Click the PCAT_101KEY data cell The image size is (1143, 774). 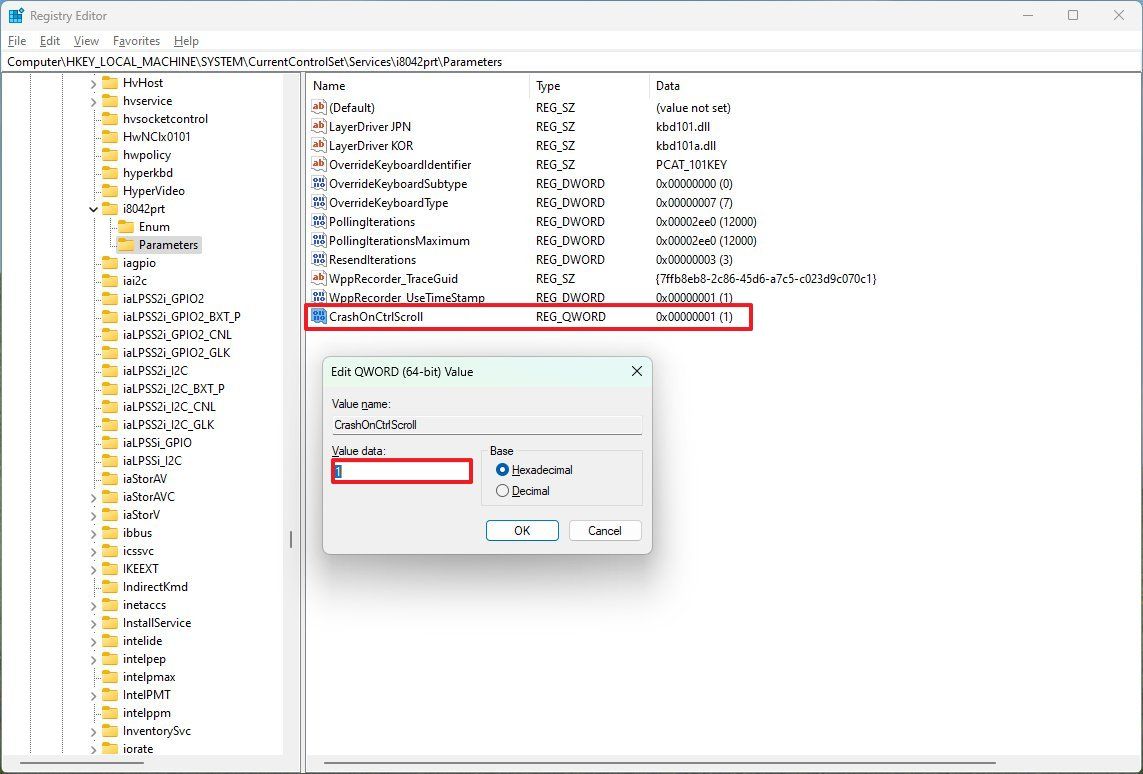pyautogui.click(x=691, y=165)
